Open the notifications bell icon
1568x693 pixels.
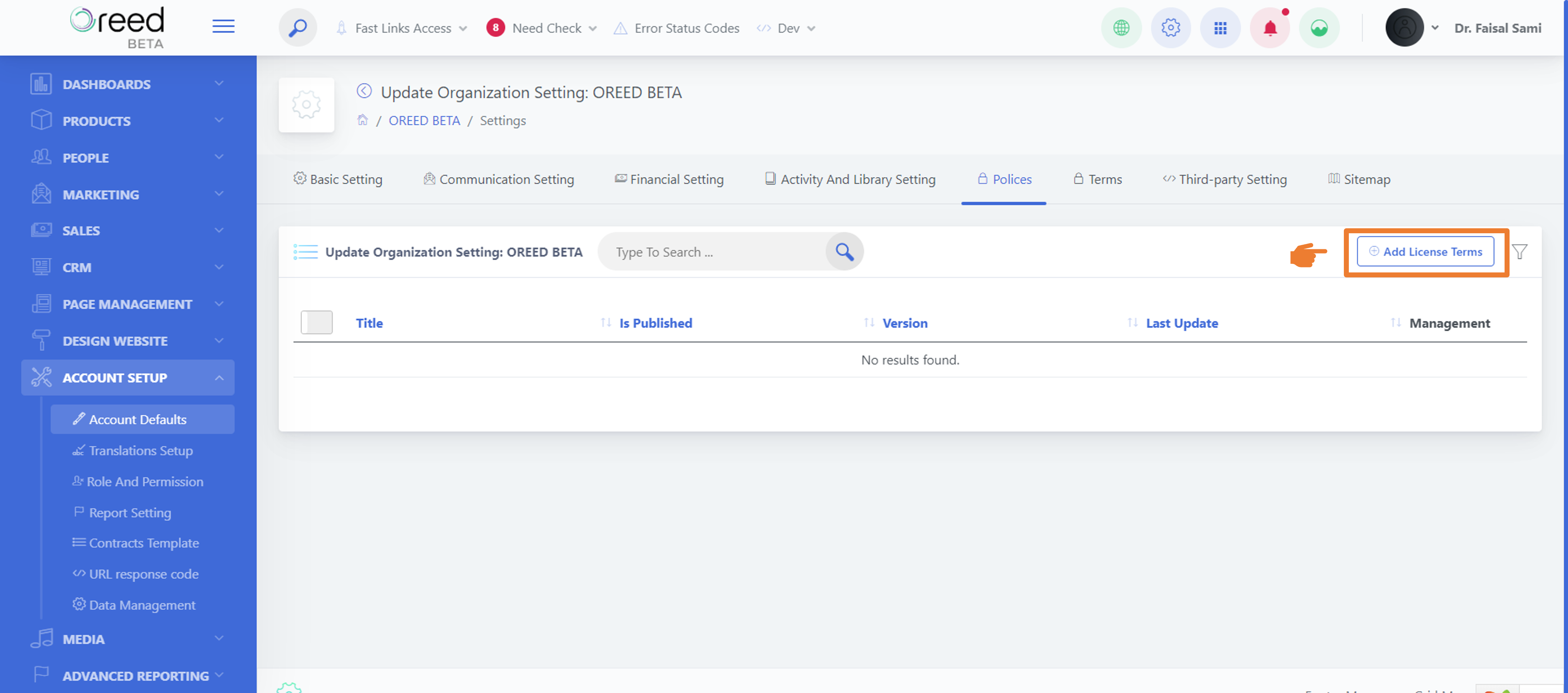point(1270,28)
